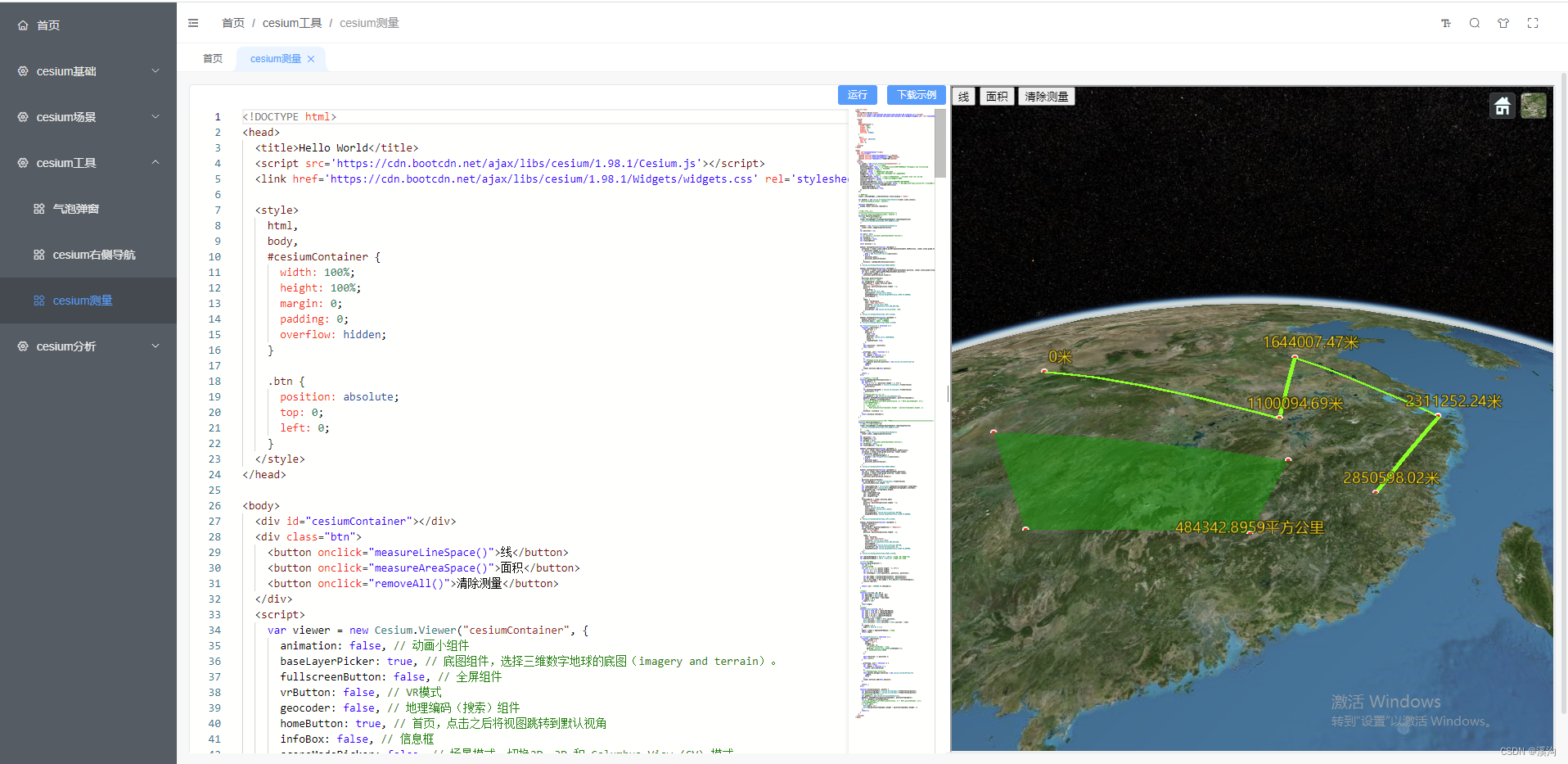This screenshot has width=1568, height=764.
Task: Start area measurement with 面积 button
Action: tap(997, 97)
